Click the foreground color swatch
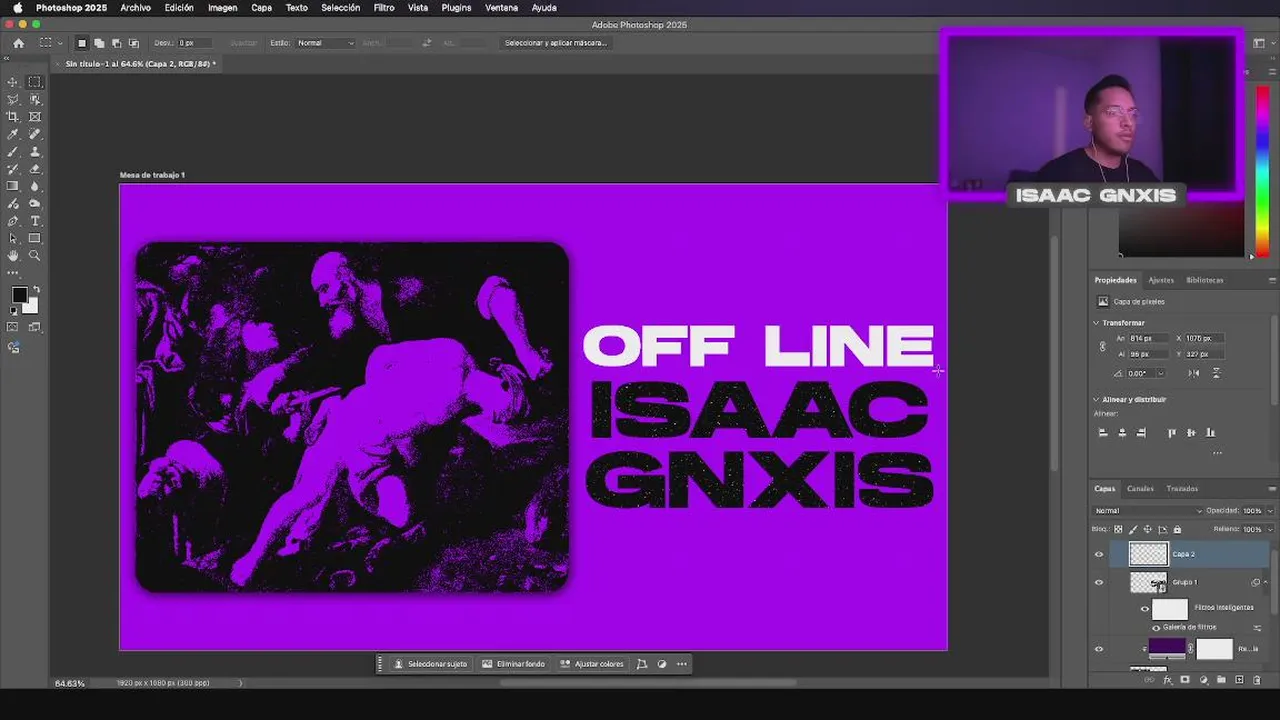The width and height of the screenshot is (1280, 720). click(19, 295)
